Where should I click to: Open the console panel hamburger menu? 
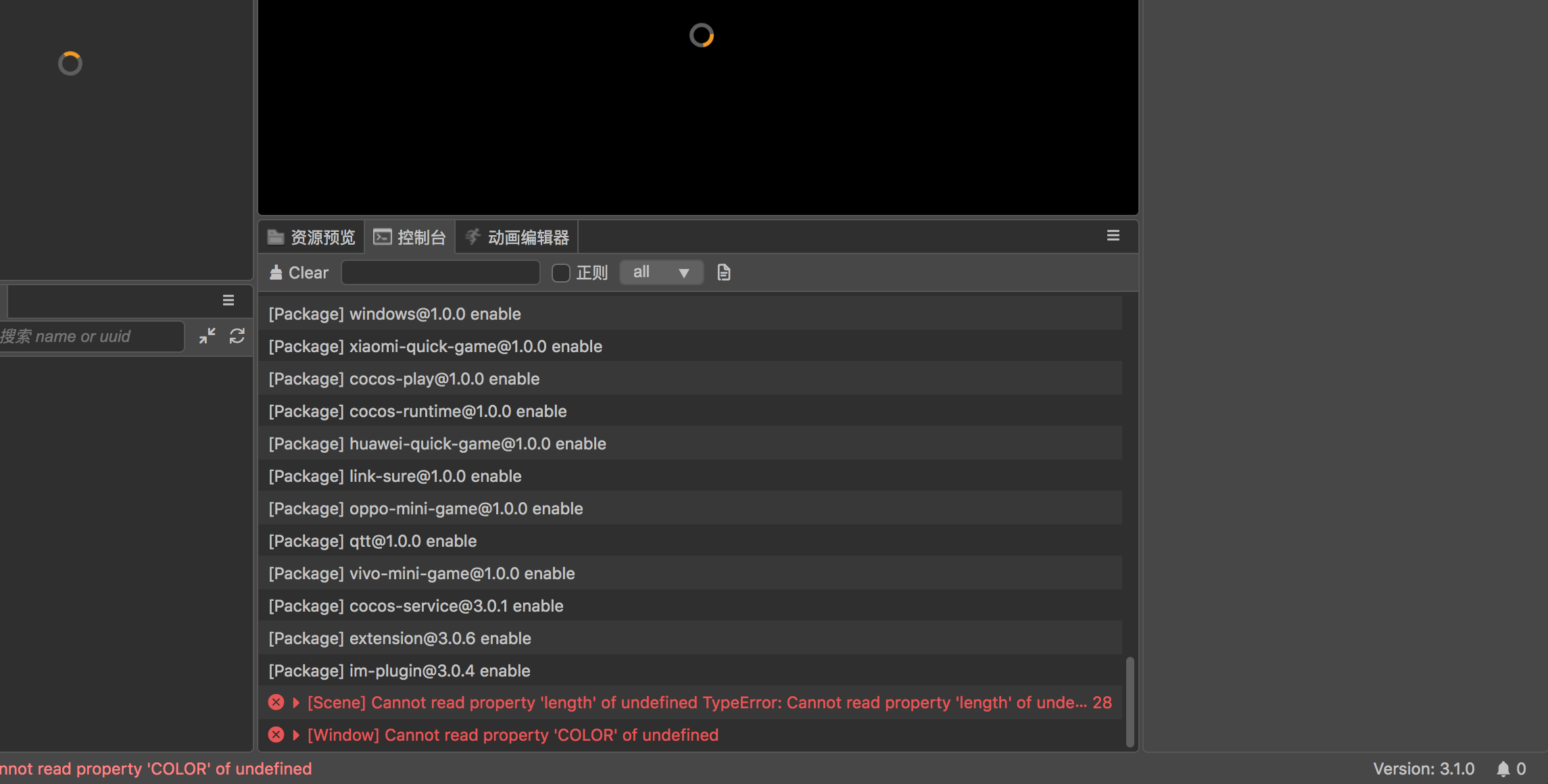(1113, 236)
